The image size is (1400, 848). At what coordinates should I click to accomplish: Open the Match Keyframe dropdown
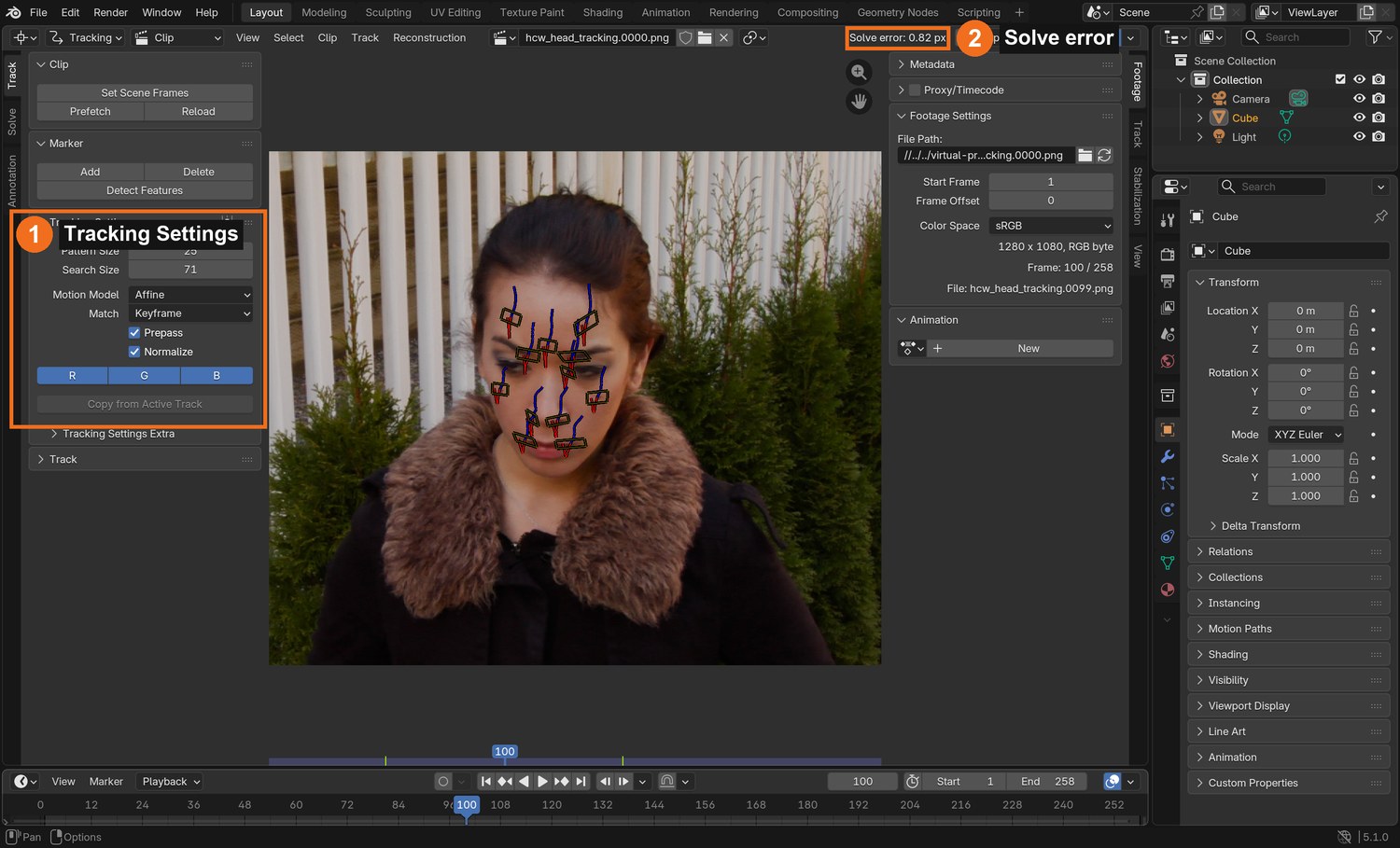[x=190, y=313]
